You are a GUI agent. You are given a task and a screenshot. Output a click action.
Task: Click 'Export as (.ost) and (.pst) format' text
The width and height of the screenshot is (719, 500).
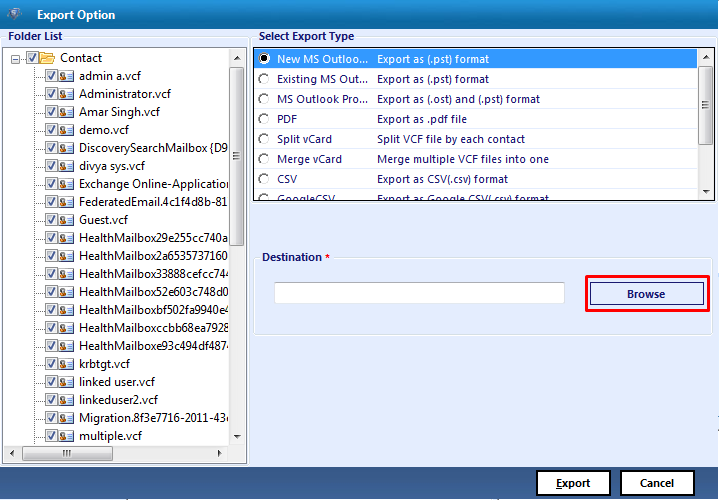point(459,99)
